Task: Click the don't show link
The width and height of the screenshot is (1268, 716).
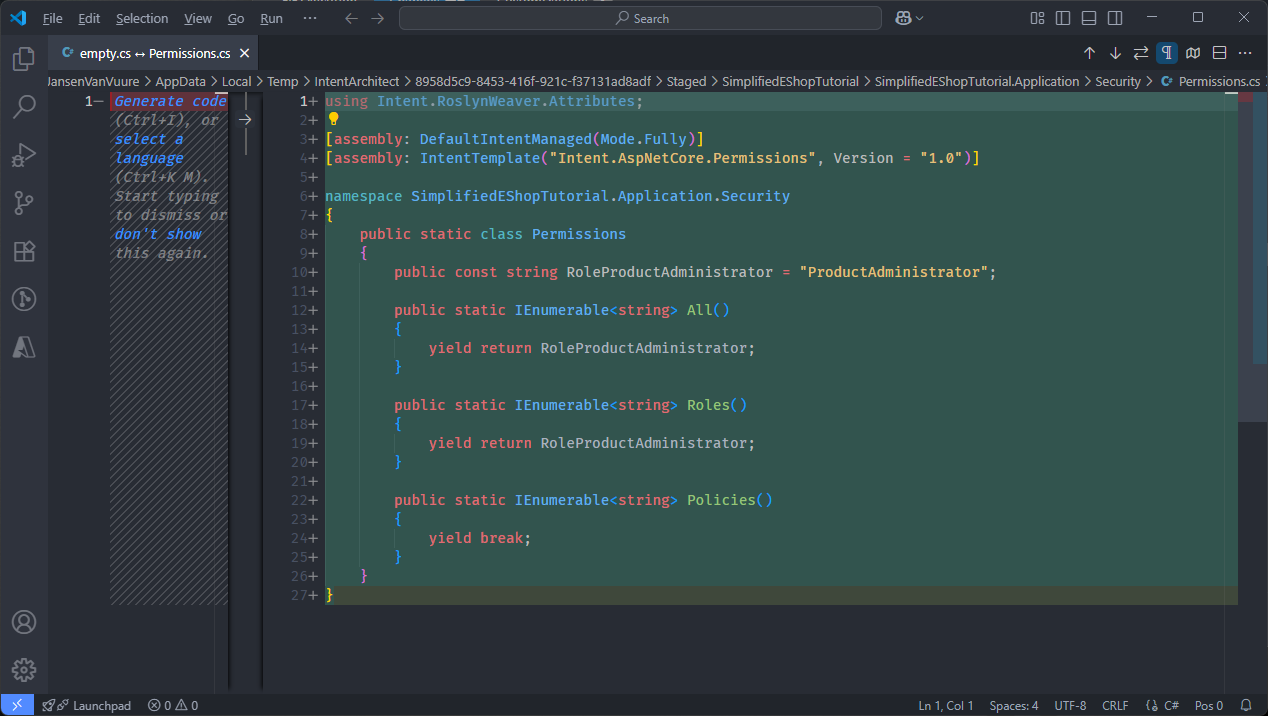Action: (x=158, y=234)
